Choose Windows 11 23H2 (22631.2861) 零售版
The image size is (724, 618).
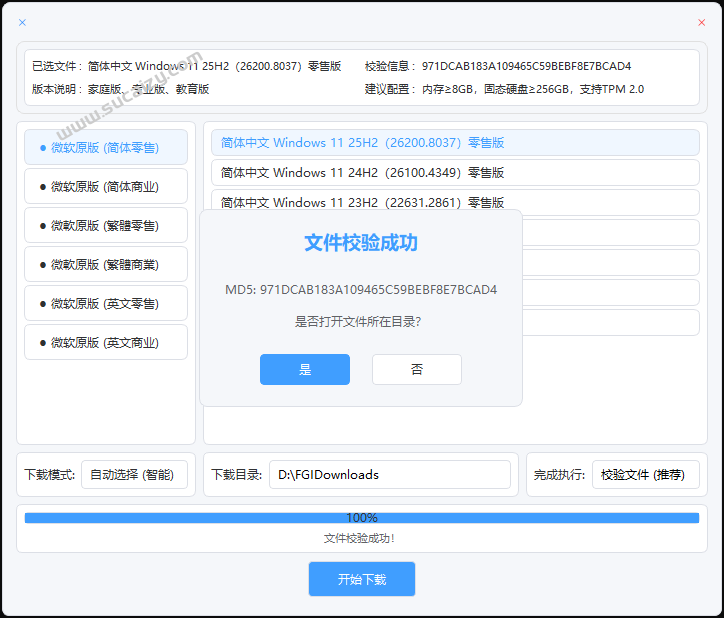(455, 201)
